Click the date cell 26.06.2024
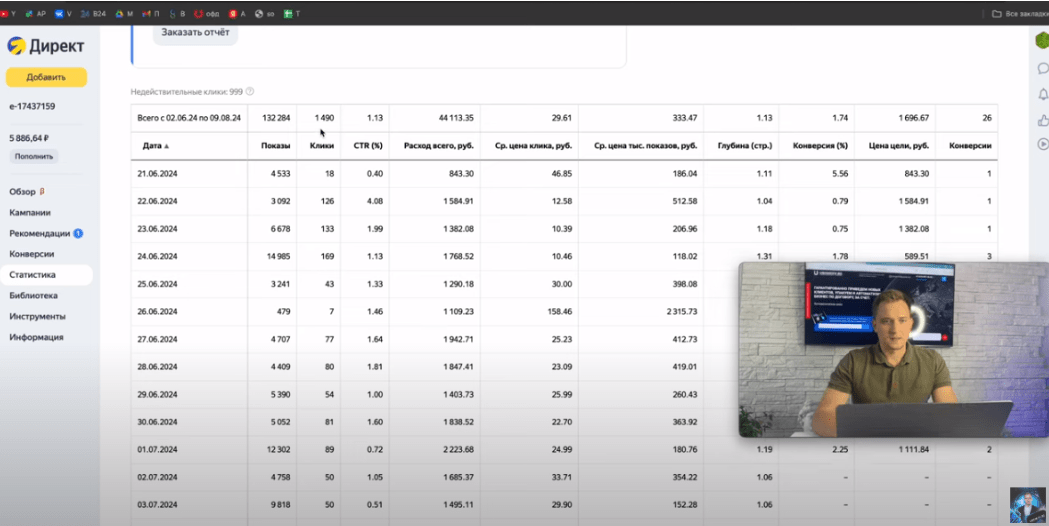 [157, 312]
